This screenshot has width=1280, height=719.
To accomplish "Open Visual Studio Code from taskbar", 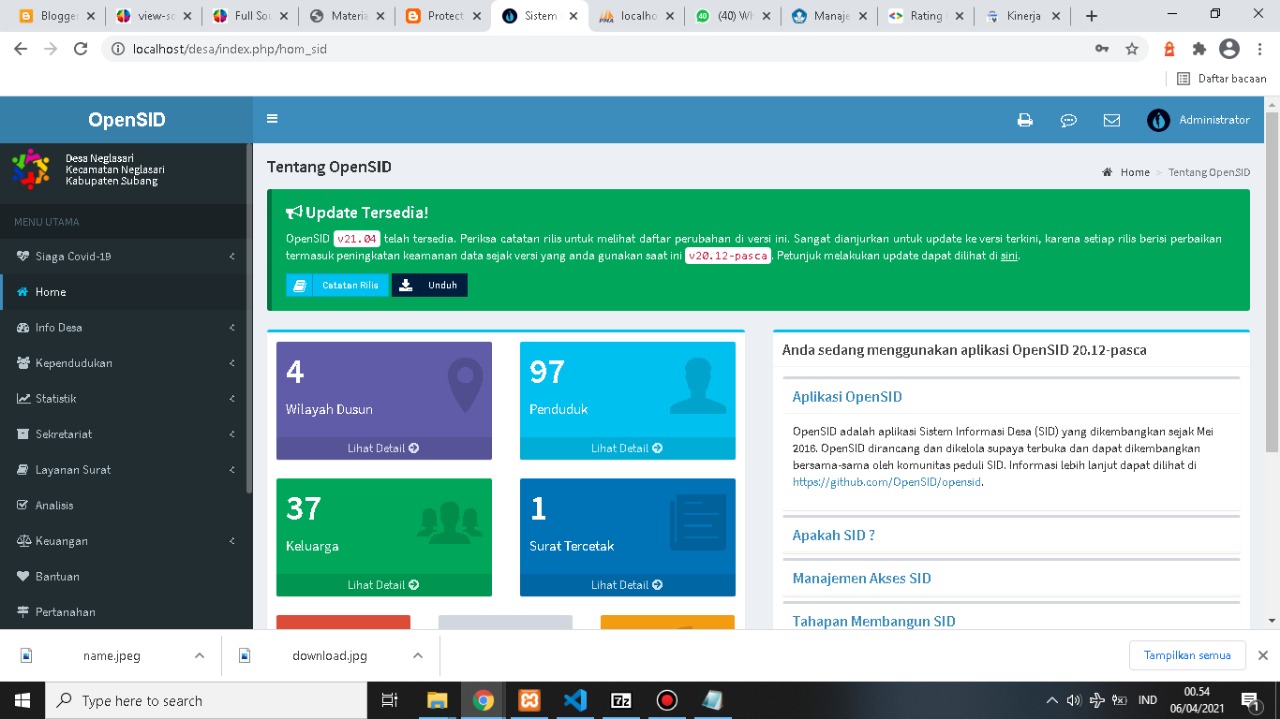I will coord(575,700).
